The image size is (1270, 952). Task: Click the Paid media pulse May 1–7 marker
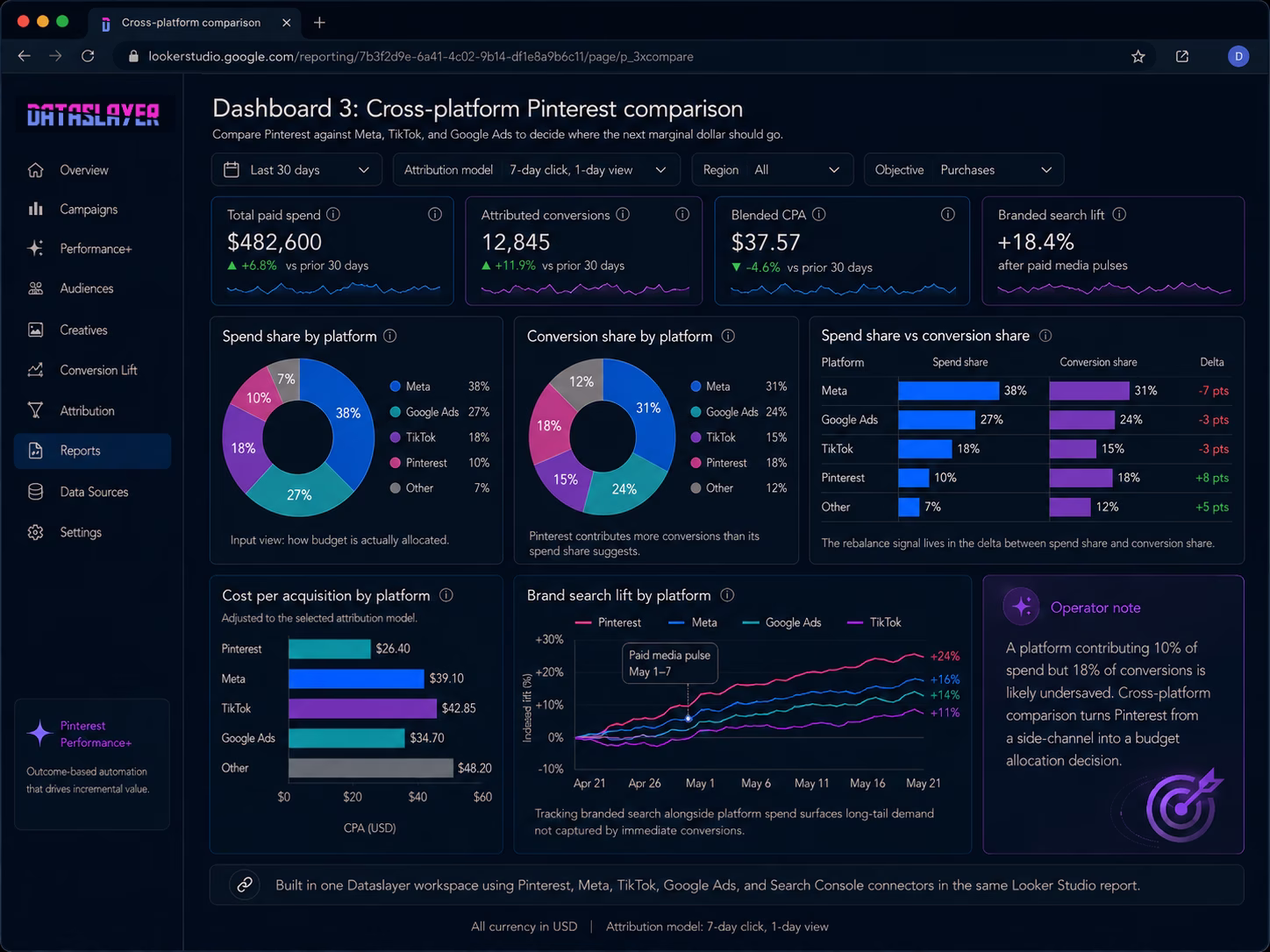(689, 718)
